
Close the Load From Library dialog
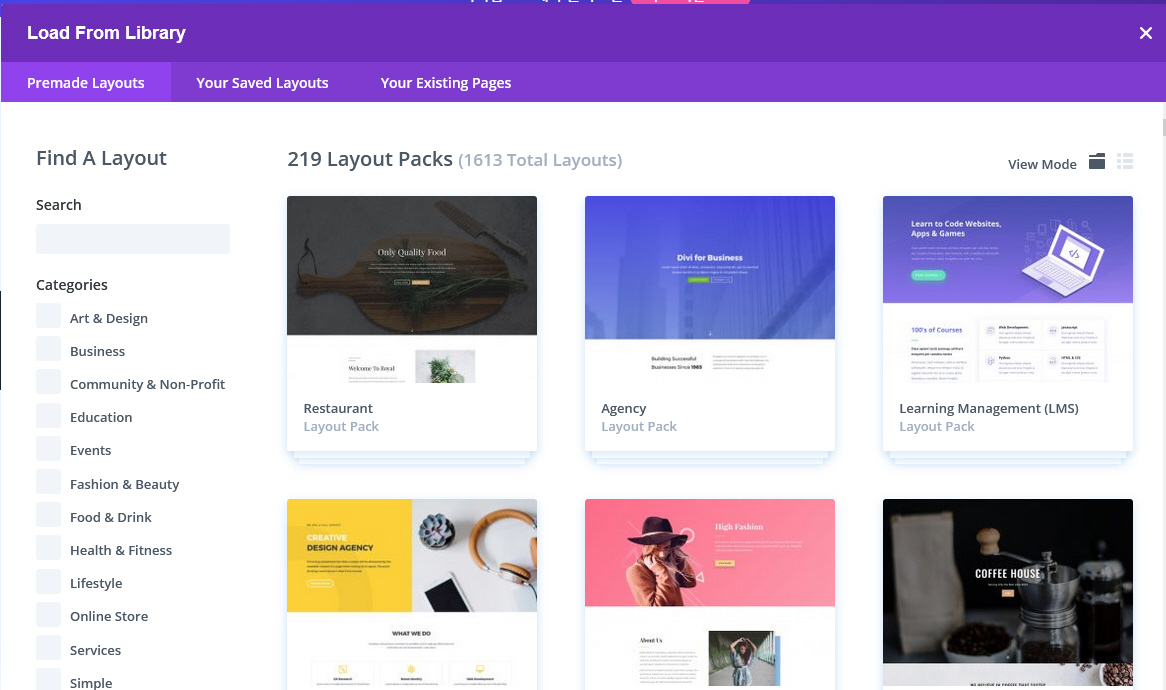1145,33
